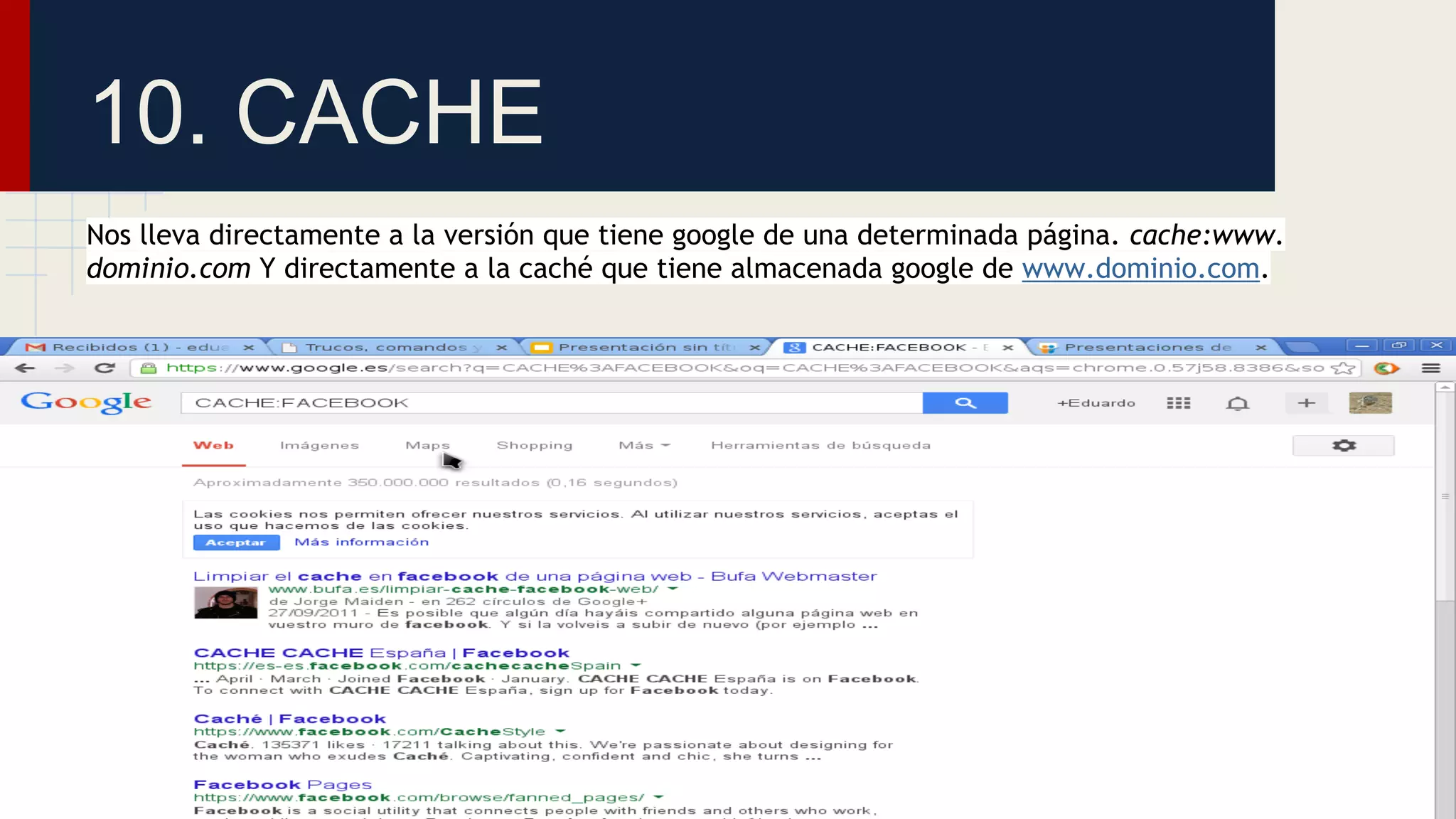Click Jorge Maiden author thumbnail
The image size is (1456, 819).
(226, 603)
